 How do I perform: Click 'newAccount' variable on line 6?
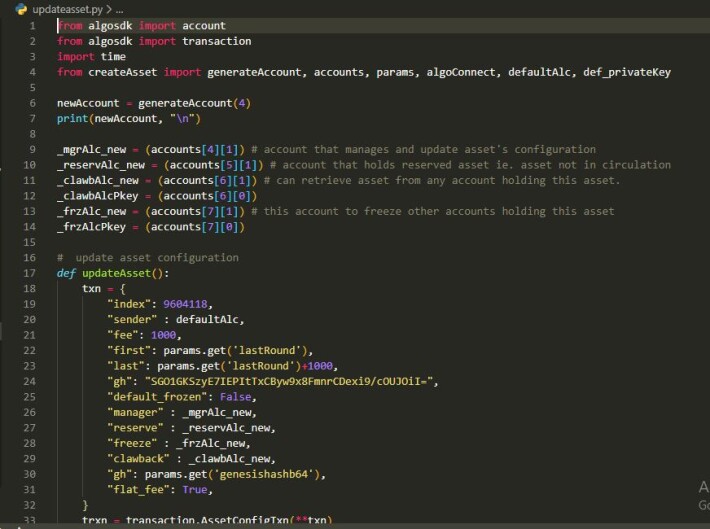tap(88, 103)
